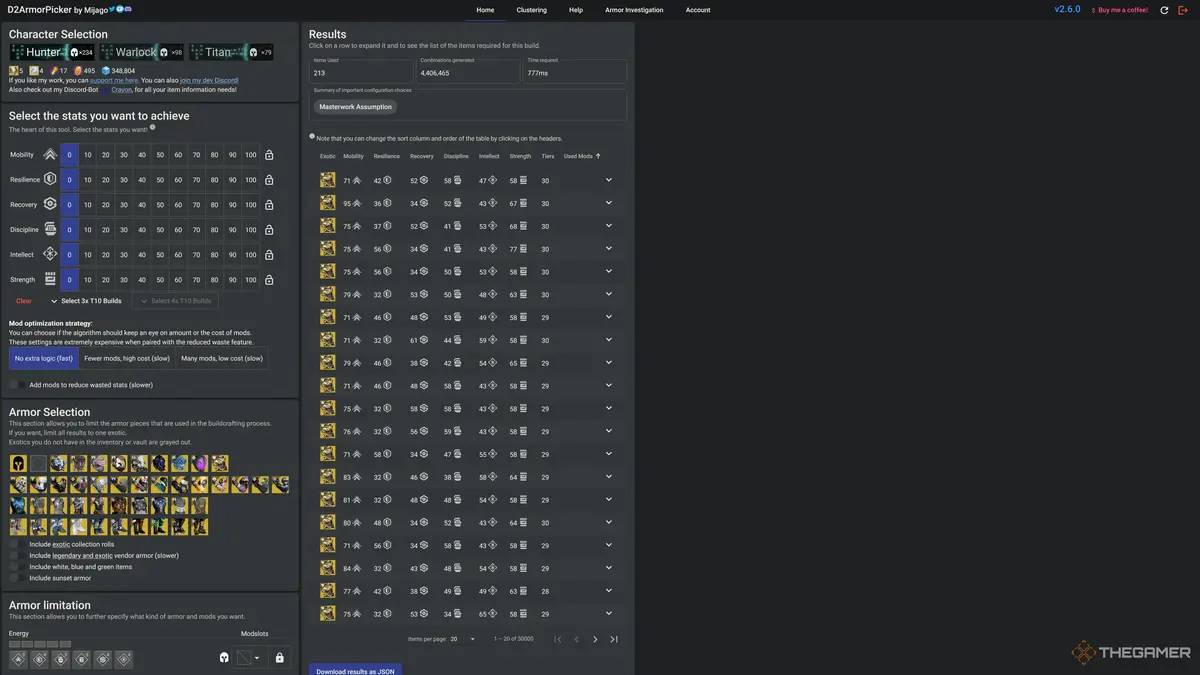Toggle 'Include sunset armor'
Viewport: 1200px width, 675px height.
pyautogui.click(x=18, y=578)
